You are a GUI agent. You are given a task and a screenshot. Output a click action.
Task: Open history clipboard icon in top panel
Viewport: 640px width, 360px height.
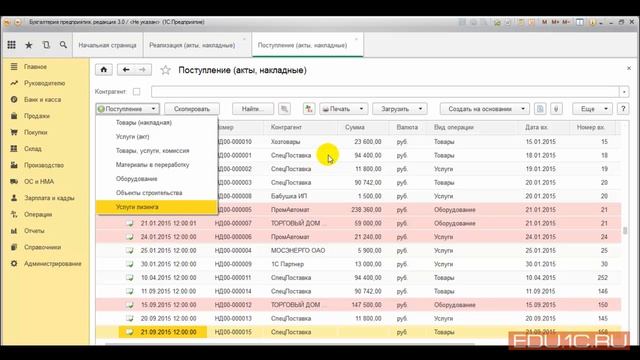(x=46, y=45)
